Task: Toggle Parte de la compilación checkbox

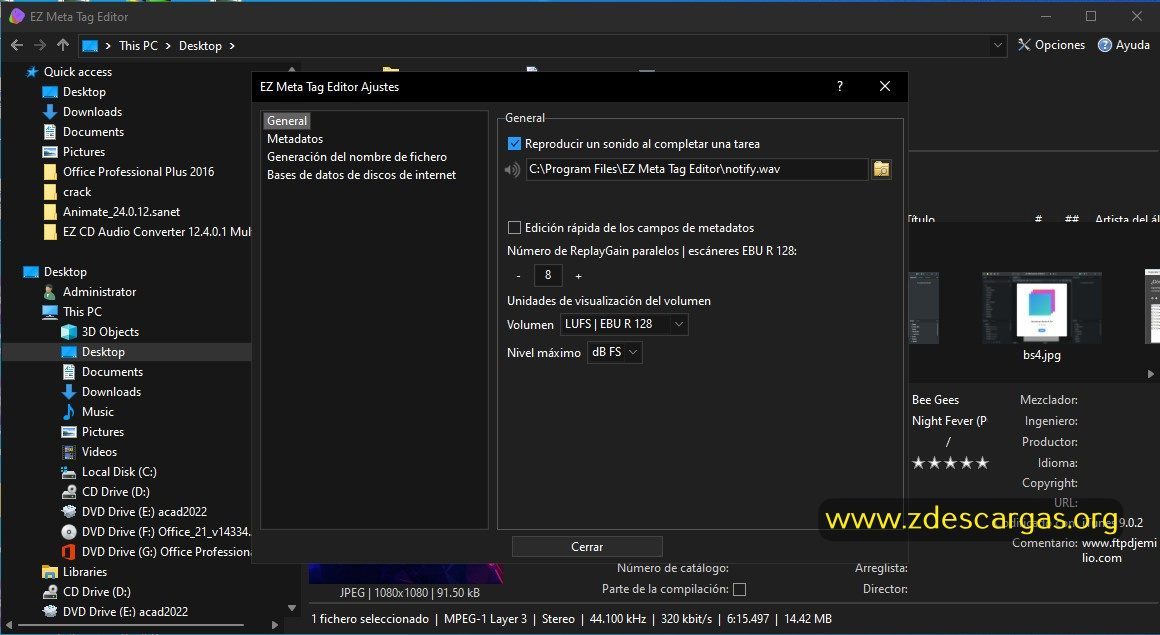Action: click(x=739, y=589)
